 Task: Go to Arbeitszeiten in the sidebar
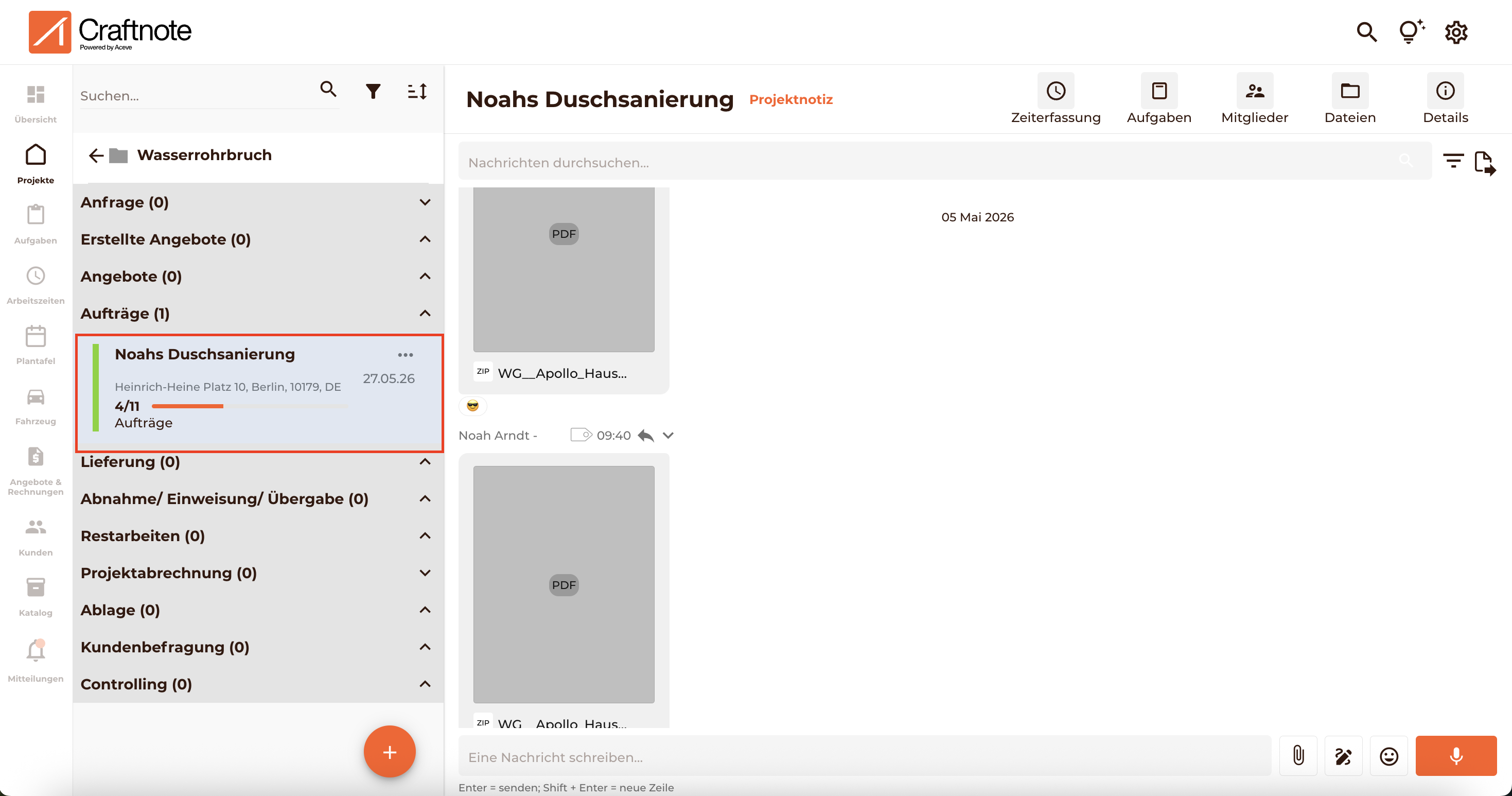35,285
